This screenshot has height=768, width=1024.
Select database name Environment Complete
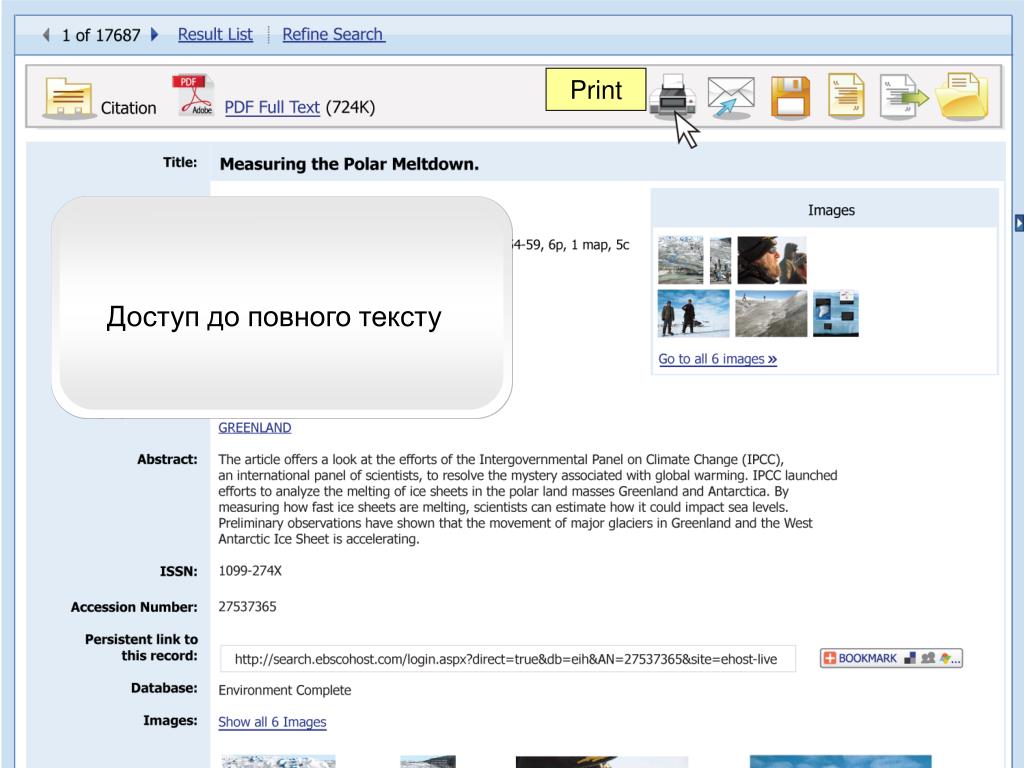pyautogui.click(x=285, y=690)
